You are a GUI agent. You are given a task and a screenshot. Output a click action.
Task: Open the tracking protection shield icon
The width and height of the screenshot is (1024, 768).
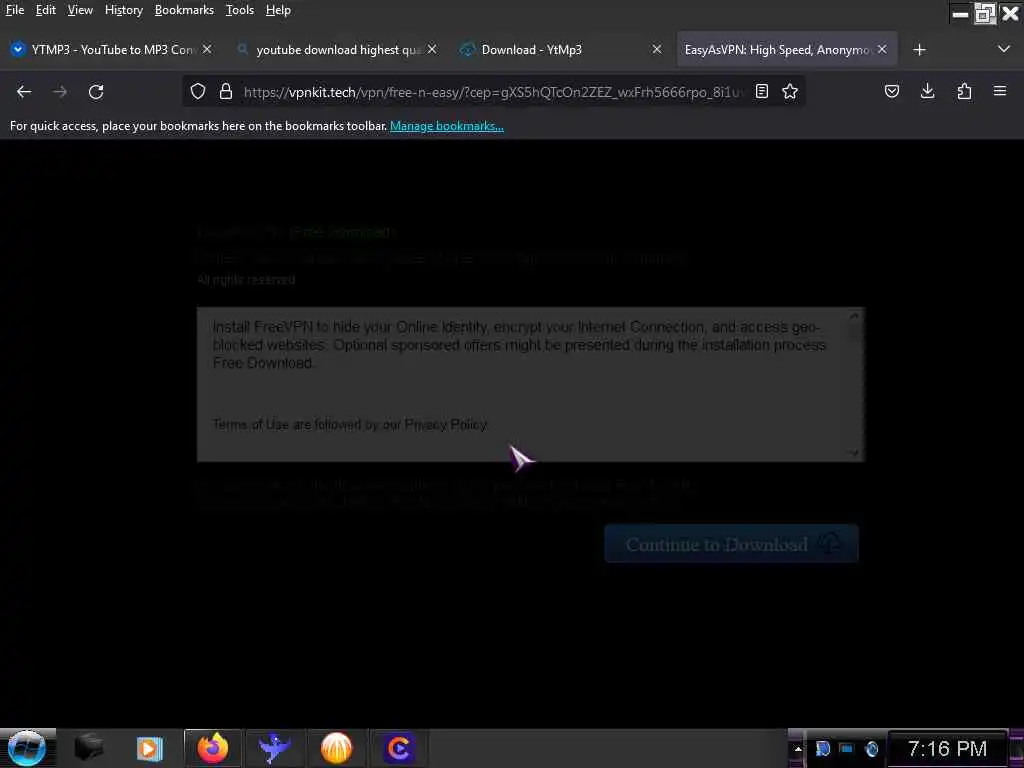(x=198, y=91)
